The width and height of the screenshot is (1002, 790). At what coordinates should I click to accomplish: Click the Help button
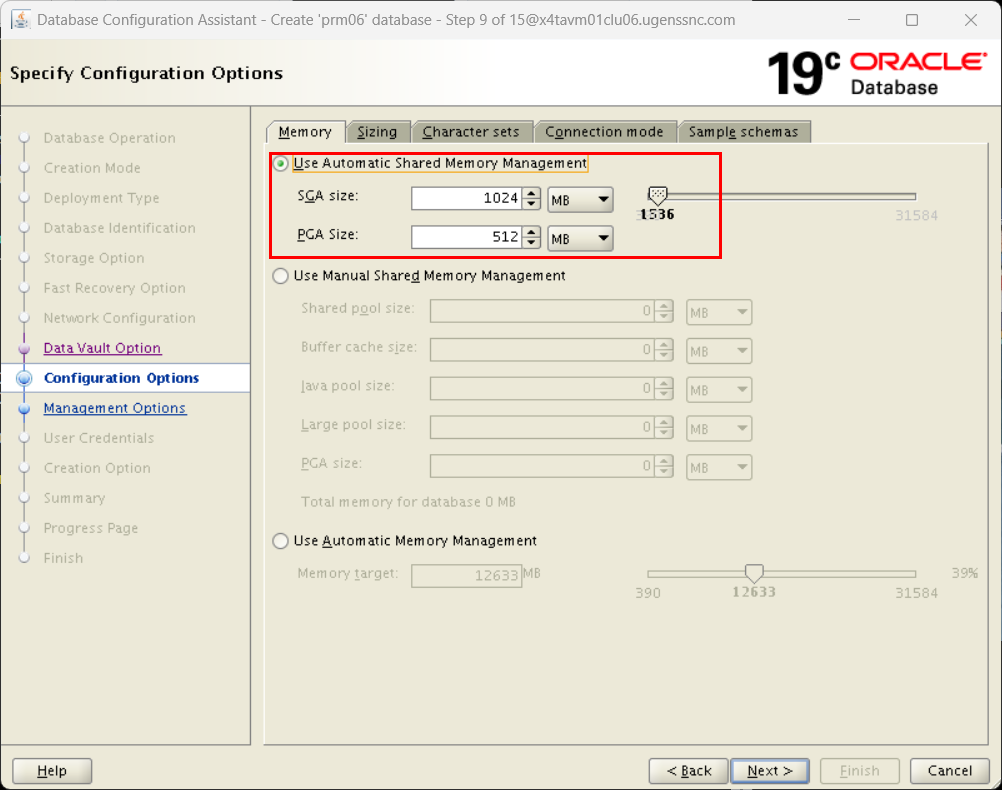(x=52, y=771)
